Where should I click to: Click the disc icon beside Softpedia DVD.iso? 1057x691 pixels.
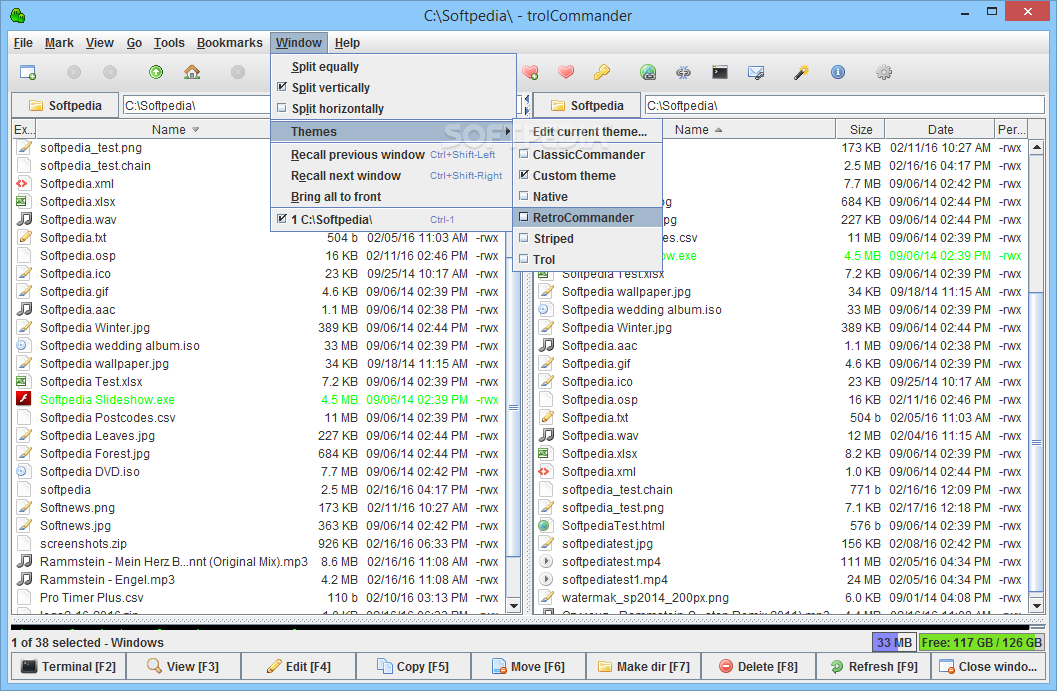24,471
